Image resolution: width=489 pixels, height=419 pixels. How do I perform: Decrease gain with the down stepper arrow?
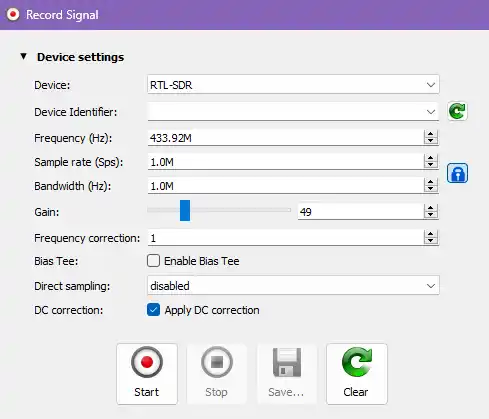coord(430,215)
